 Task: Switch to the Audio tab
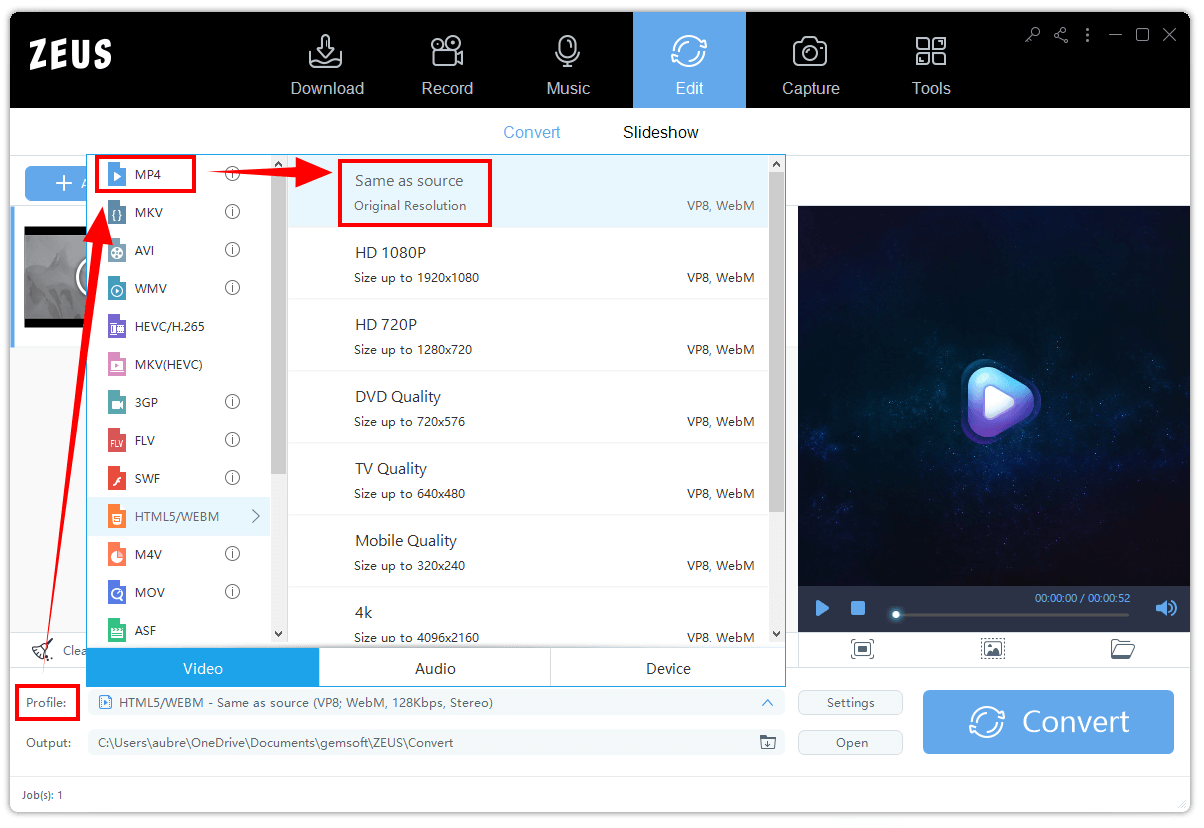click(435, 668)
